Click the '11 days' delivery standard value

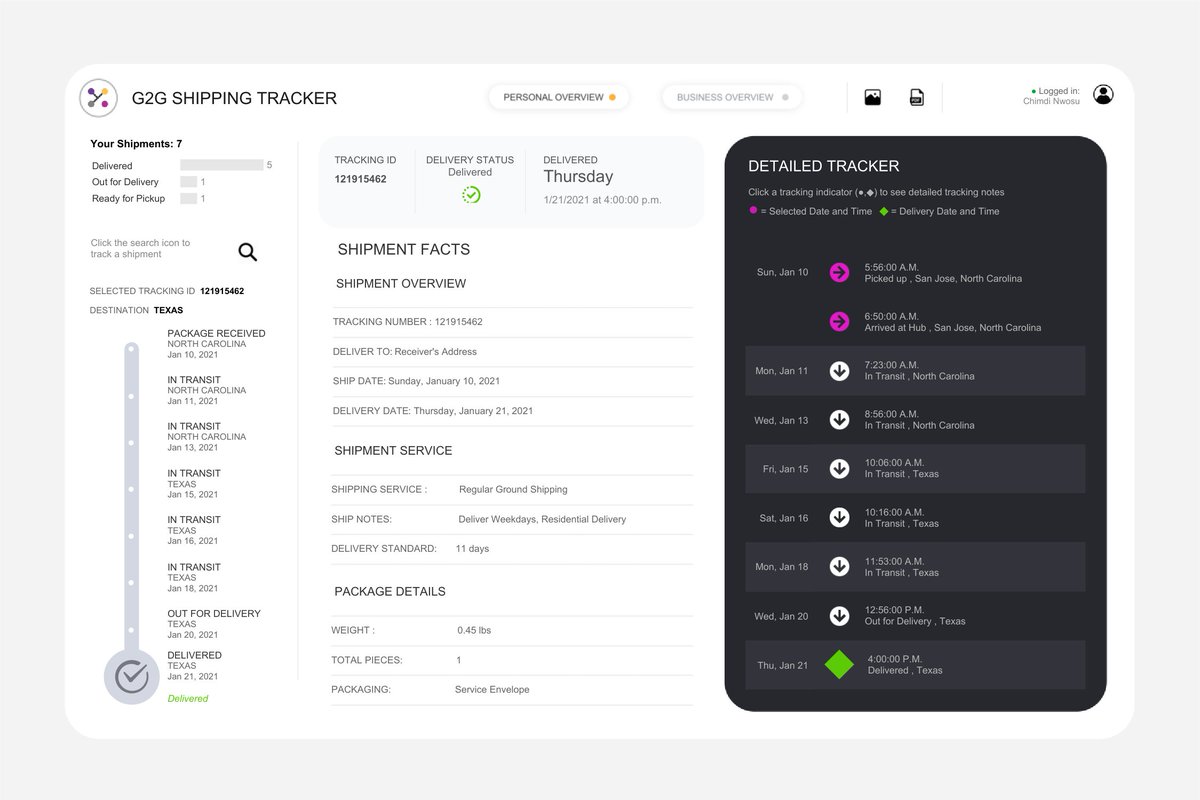click(x=472, y=548)
